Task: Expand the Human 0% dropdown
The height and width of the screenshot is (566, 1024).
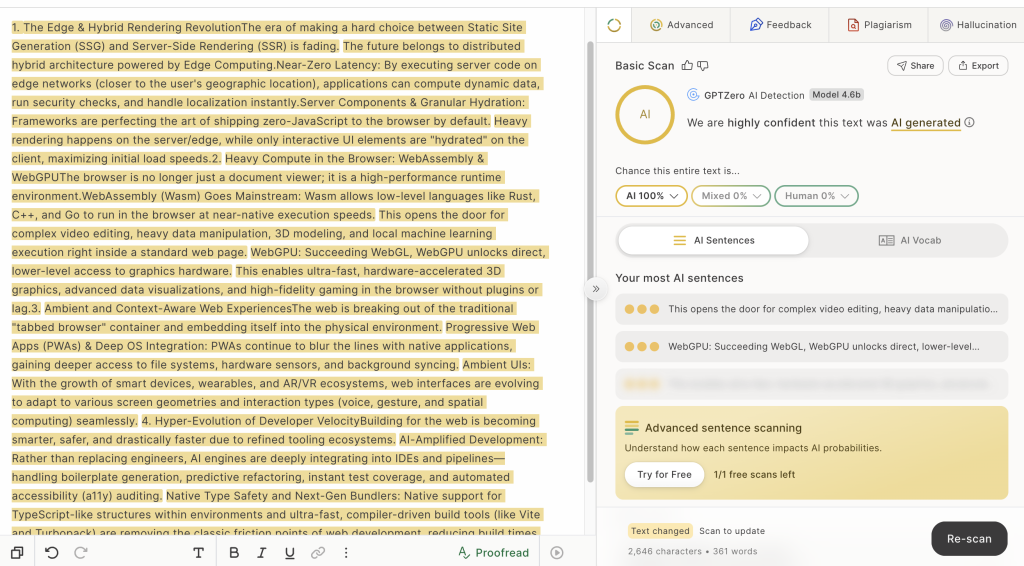Action: 816,196
